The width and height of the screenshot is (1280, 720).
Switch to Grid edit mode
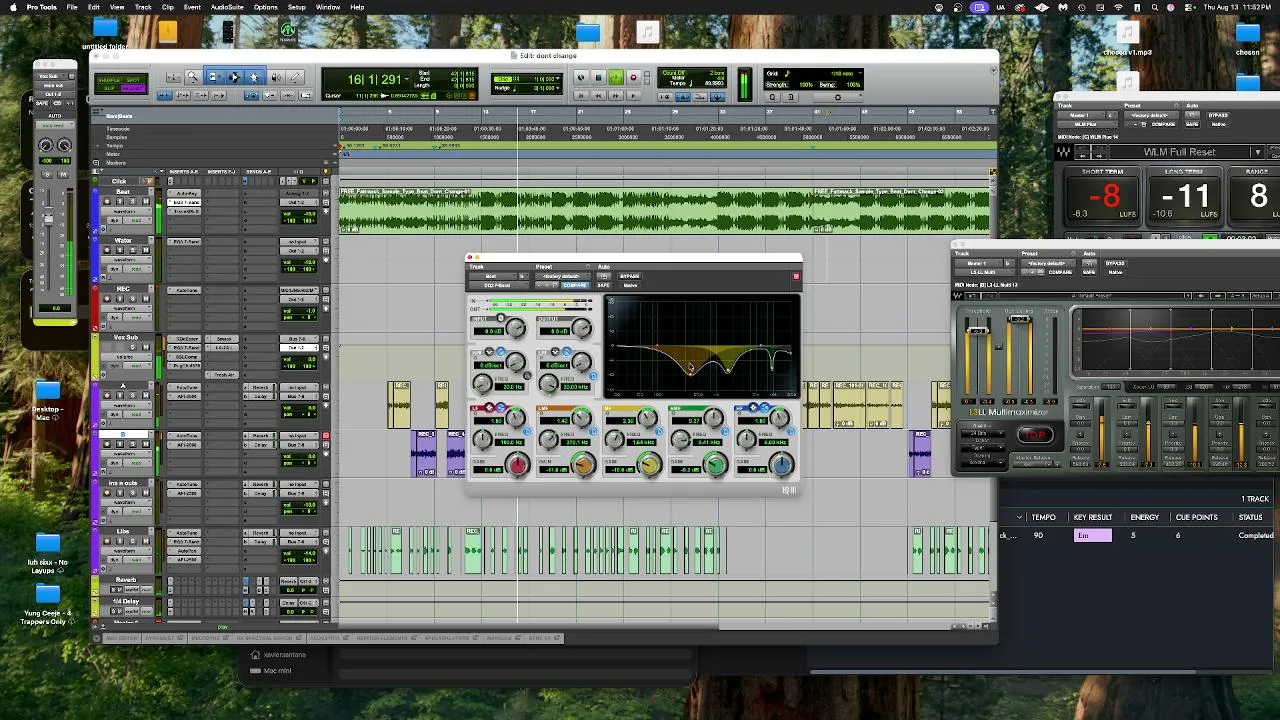point(134,88)
